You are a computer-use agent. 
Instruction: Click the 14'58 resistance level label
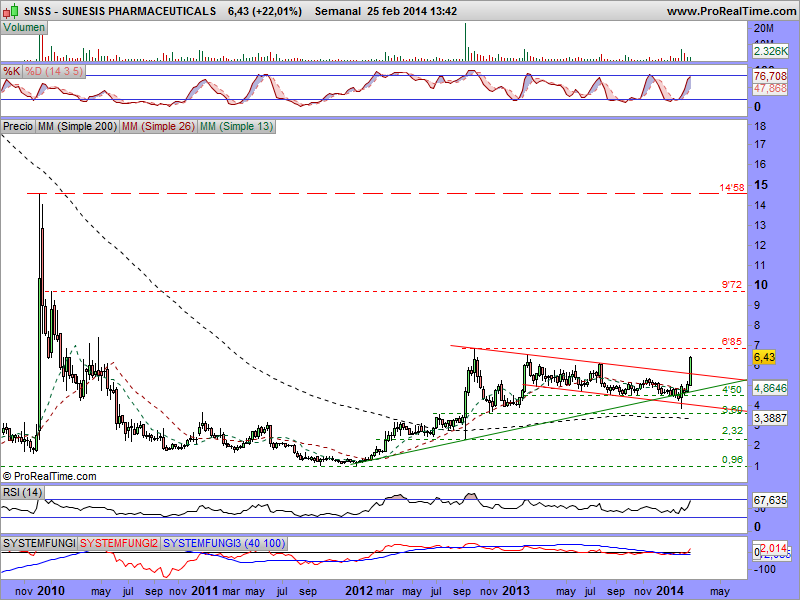[x=732, y=188]
